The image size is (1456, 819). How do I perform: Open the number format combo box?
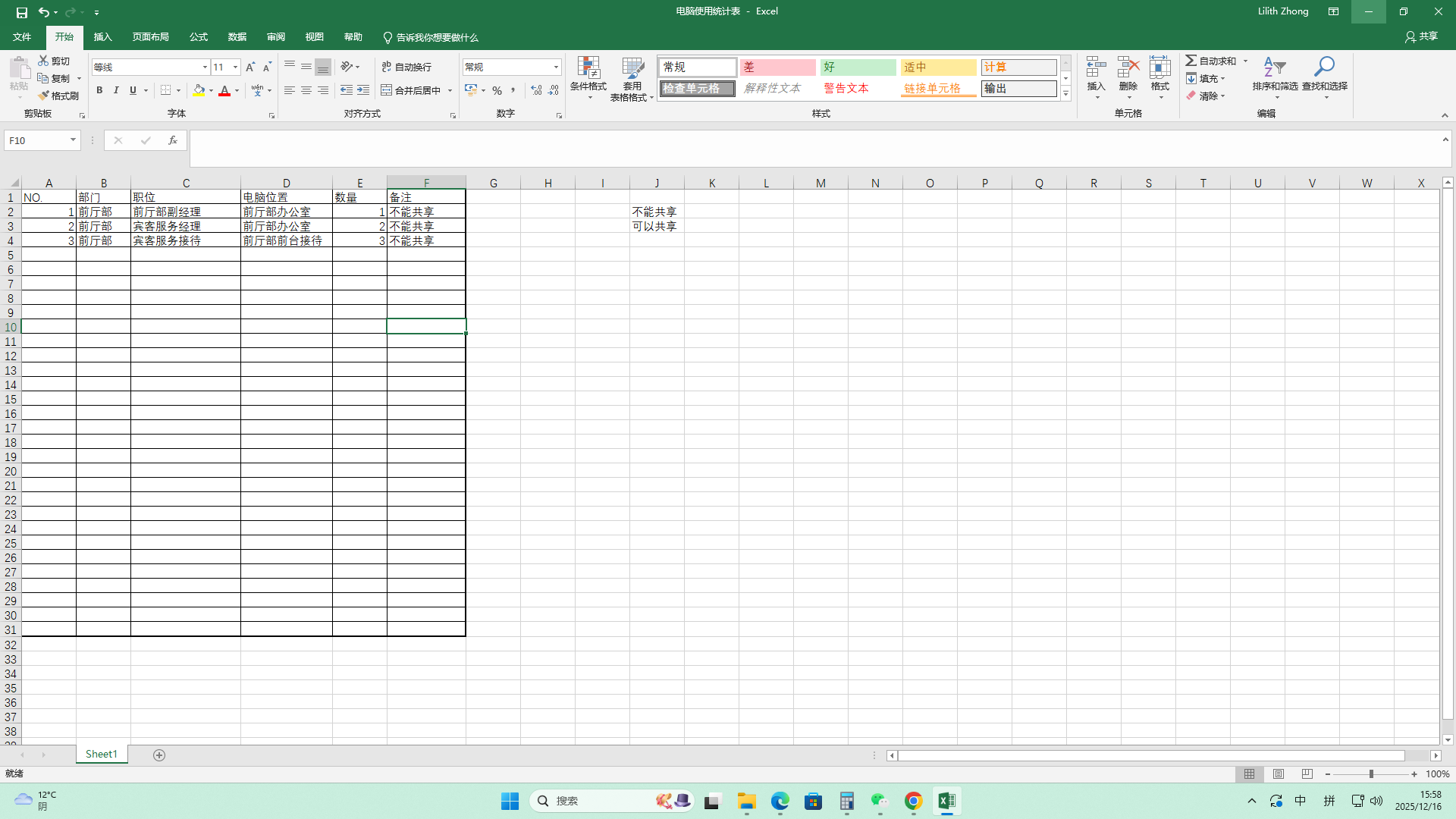point(556,67)
